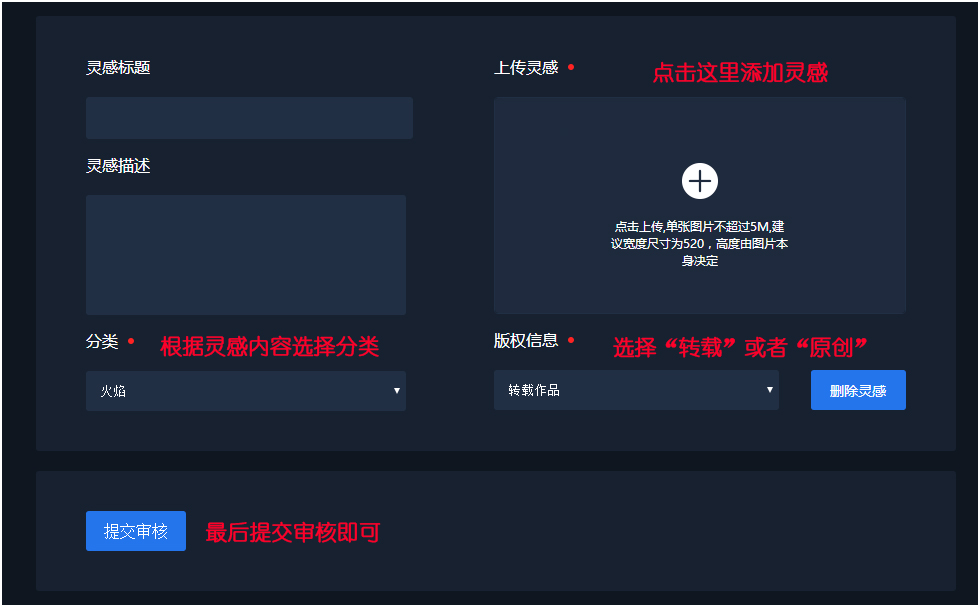This screenshot has width=980, height=607.
Task: Click the 上传灵感 label
Action: 526,68
